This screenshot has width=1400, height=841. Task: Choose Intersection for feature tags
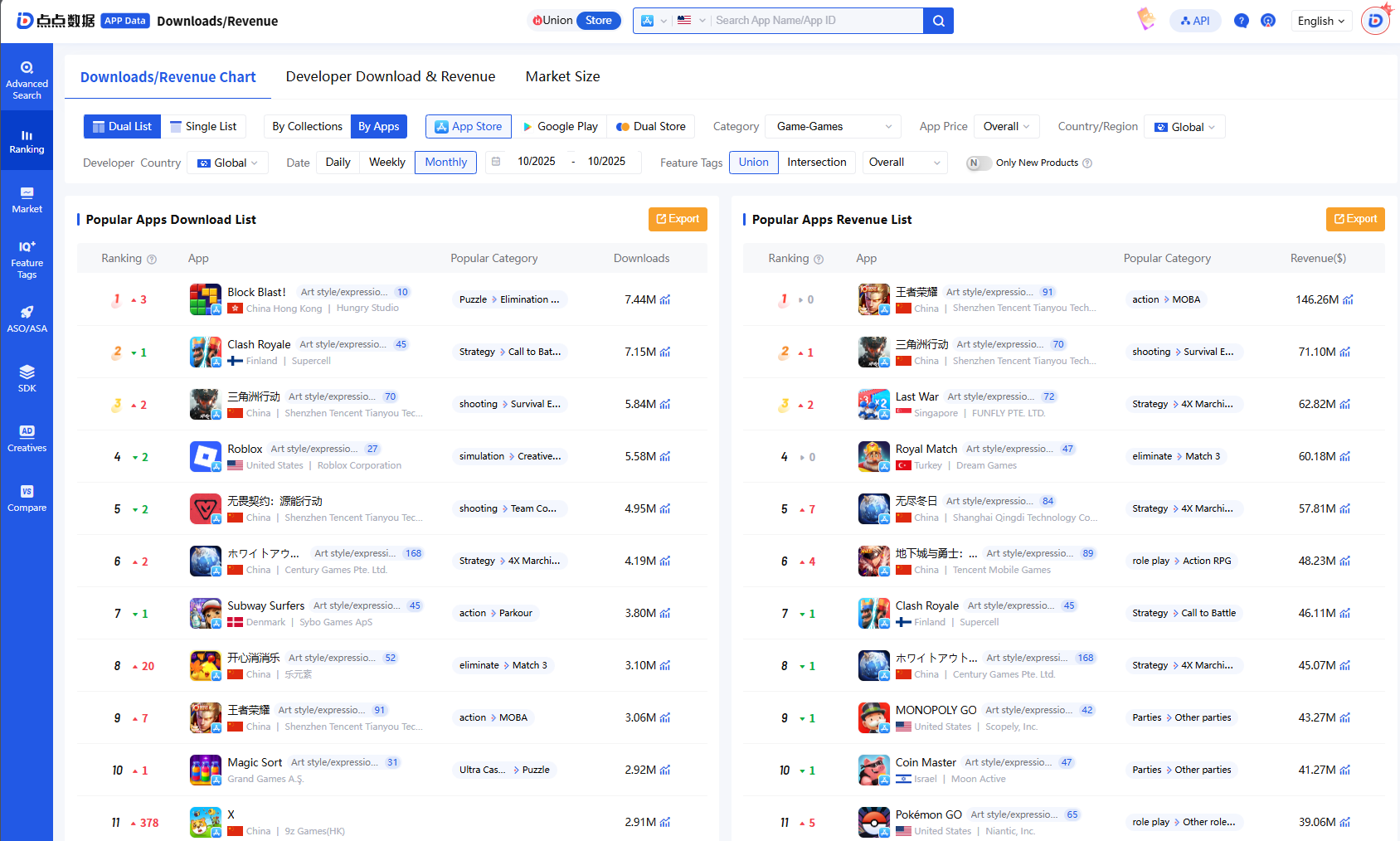(816, 162)
